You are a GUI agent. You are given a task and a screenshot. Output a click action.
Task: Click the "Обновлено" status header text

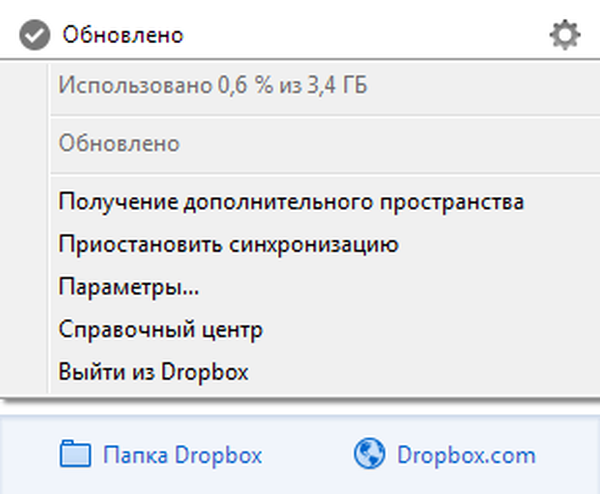tap(123, 36)
